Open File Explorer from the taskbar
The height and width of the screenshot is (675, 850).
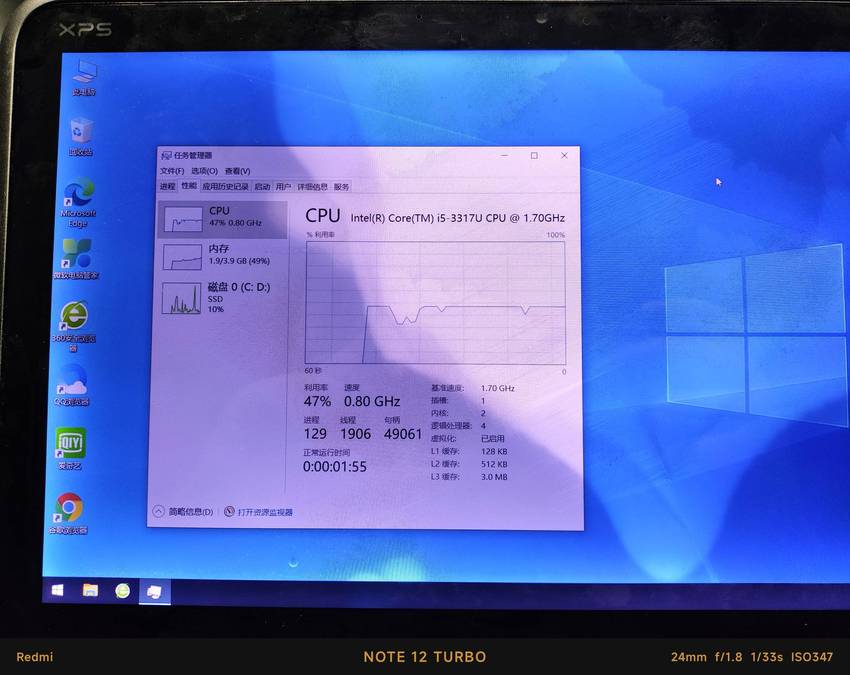pyautogui.click(x=90, y=590)
